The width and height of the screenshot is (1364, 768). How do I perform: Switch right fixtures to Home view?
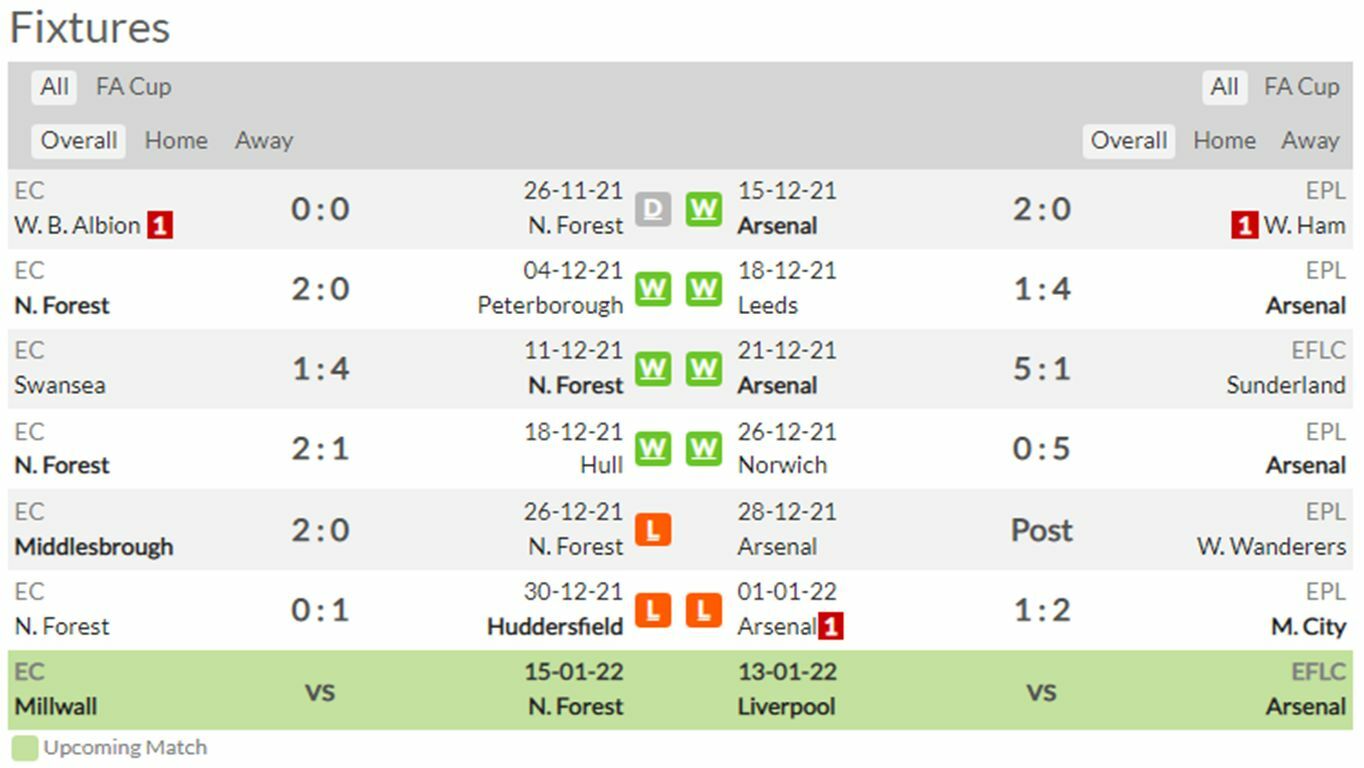click(1224, 141)
